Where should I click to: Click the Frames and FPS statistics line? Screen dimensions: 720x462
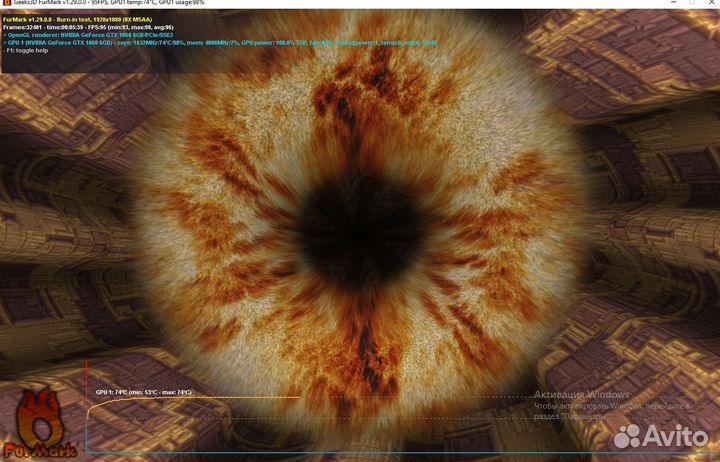pos(88,28)
